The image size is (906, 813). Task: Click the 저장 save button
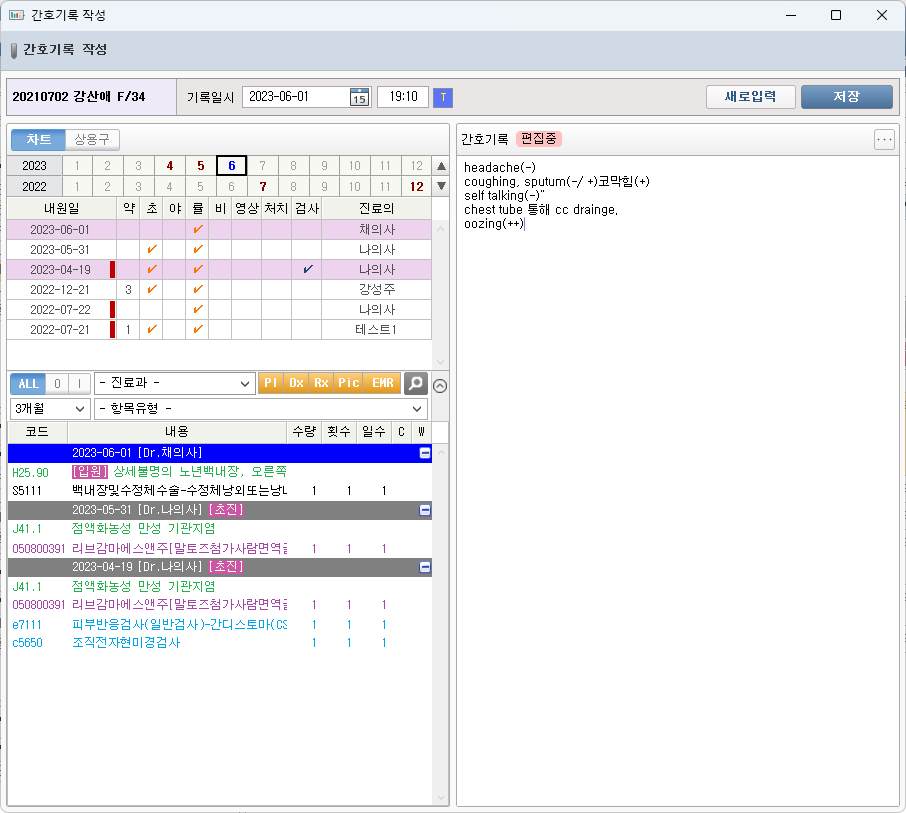click(x=846, y=96)
